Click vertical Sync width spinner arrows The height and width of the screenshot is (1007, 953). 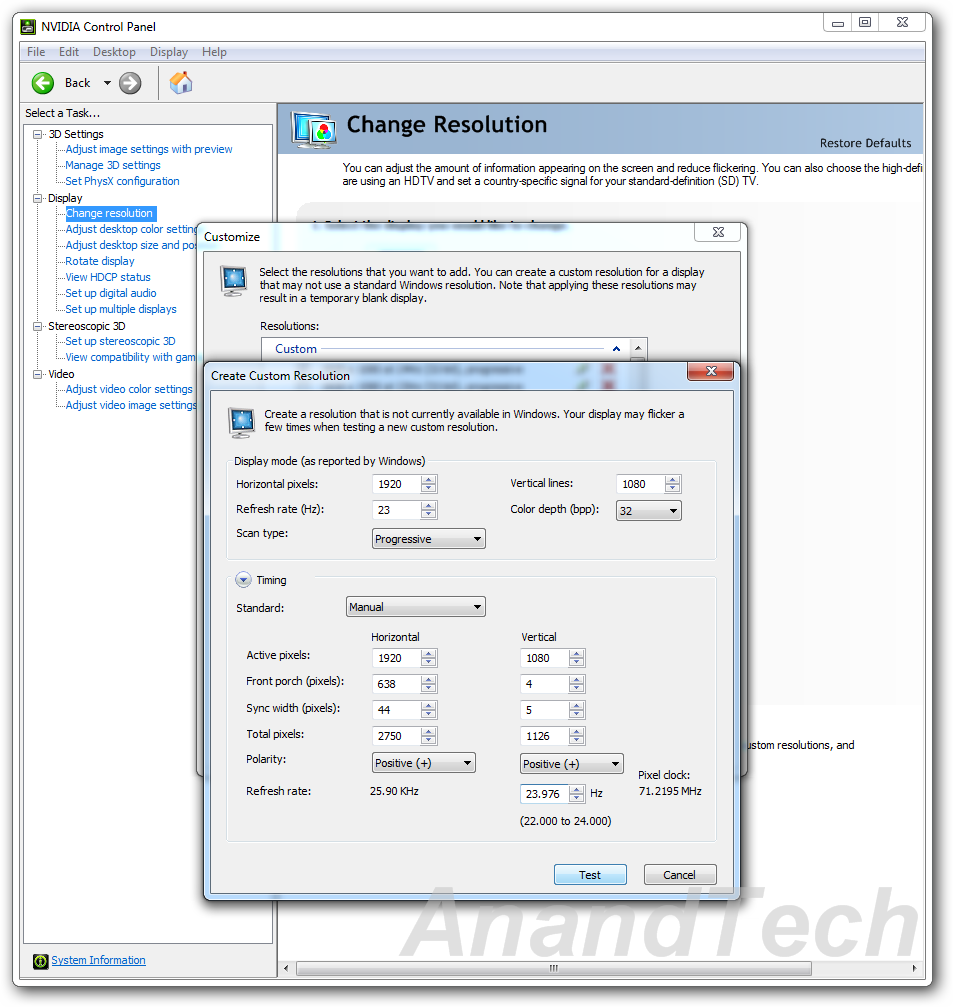pos(576,710)
